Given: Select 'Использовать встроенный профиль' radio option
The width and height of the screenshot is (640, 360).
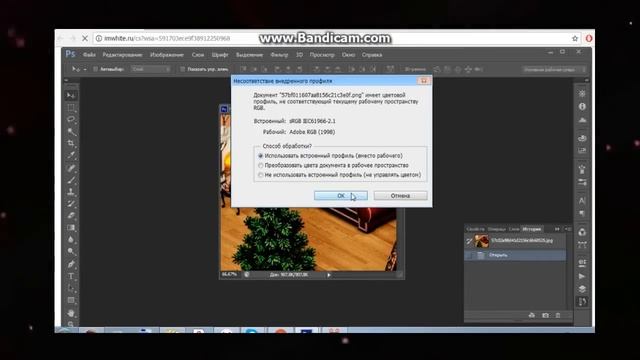Looking at the screenshot, I should [260, 156].
